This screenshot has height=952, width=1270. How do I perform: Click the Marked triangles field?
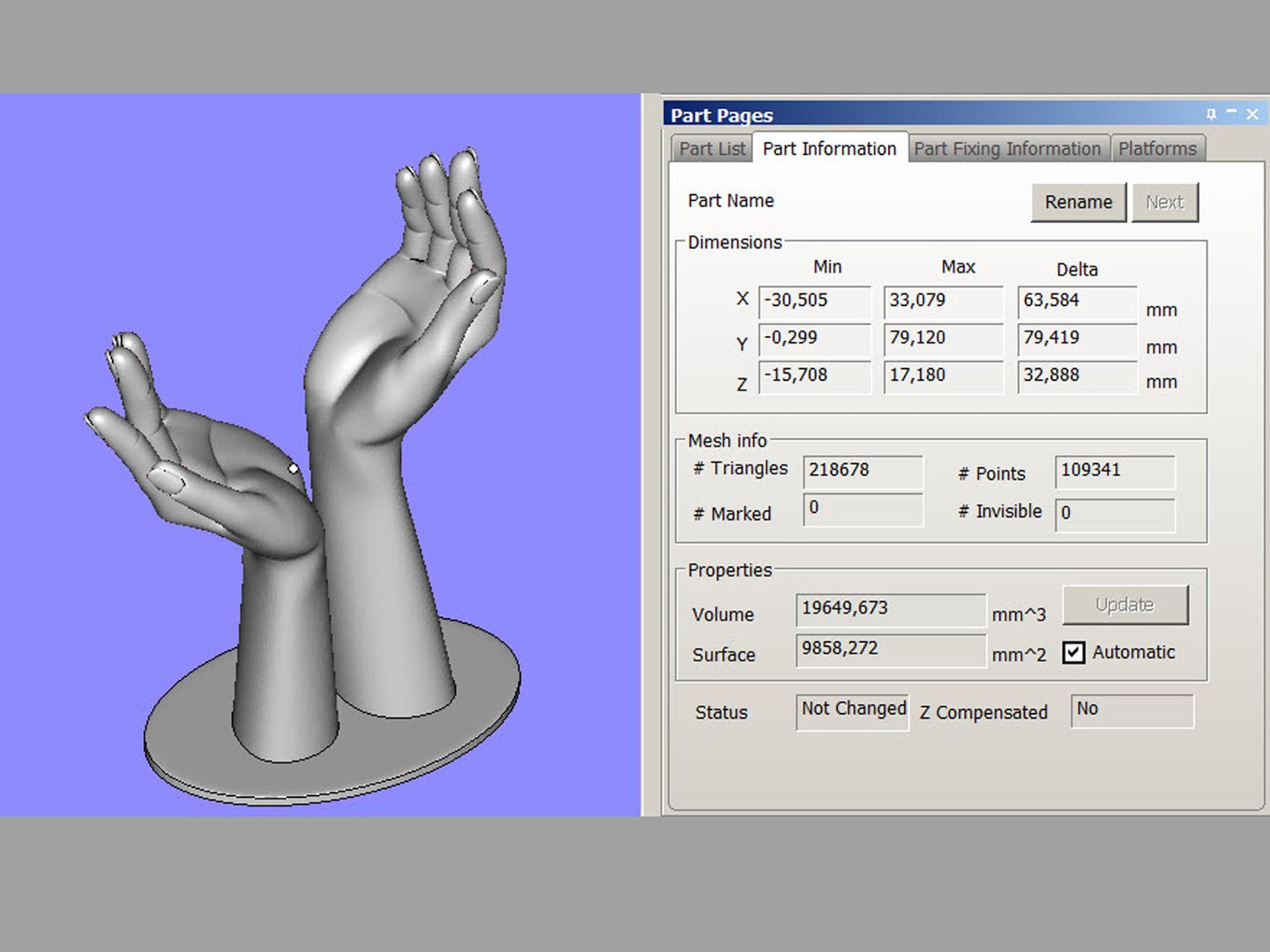[x=863, y=509]
